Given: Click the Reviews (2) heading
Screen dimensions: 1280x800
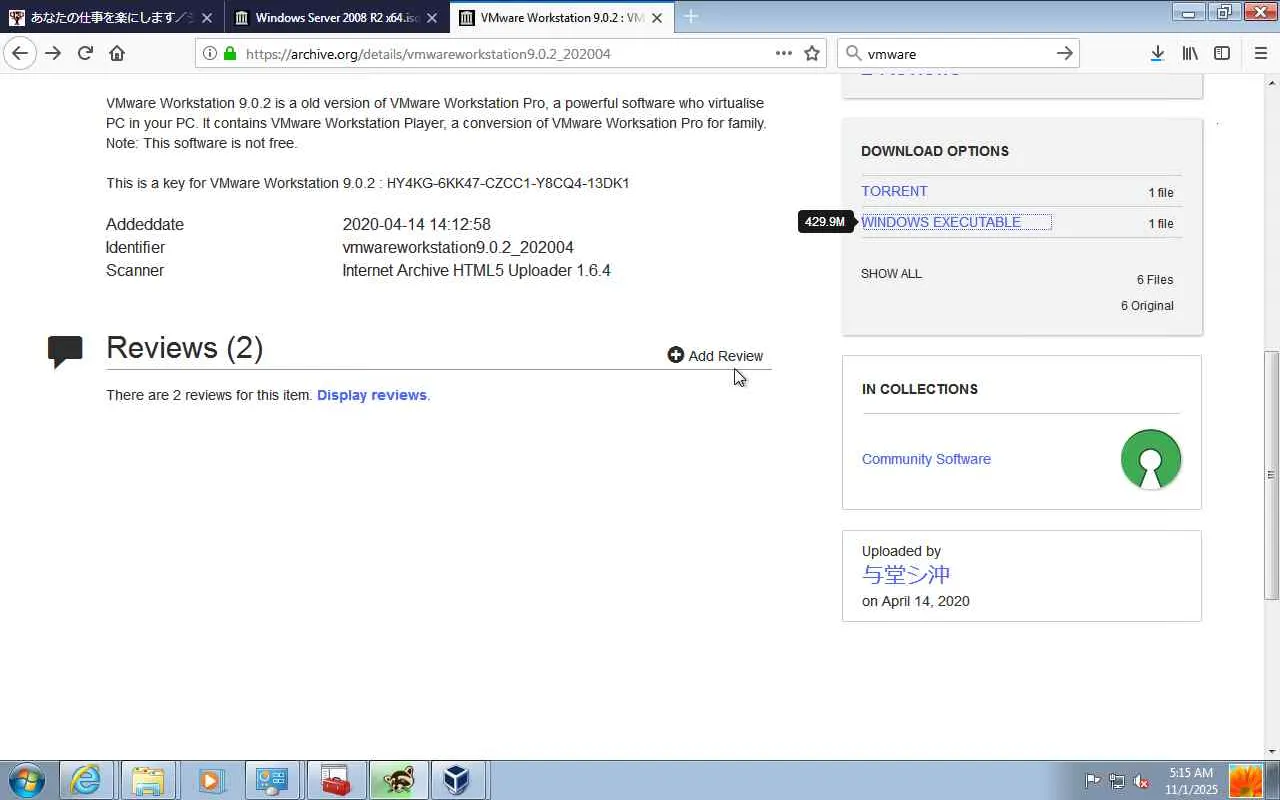Looking at the screenshot, I should [x=185, y=348].
